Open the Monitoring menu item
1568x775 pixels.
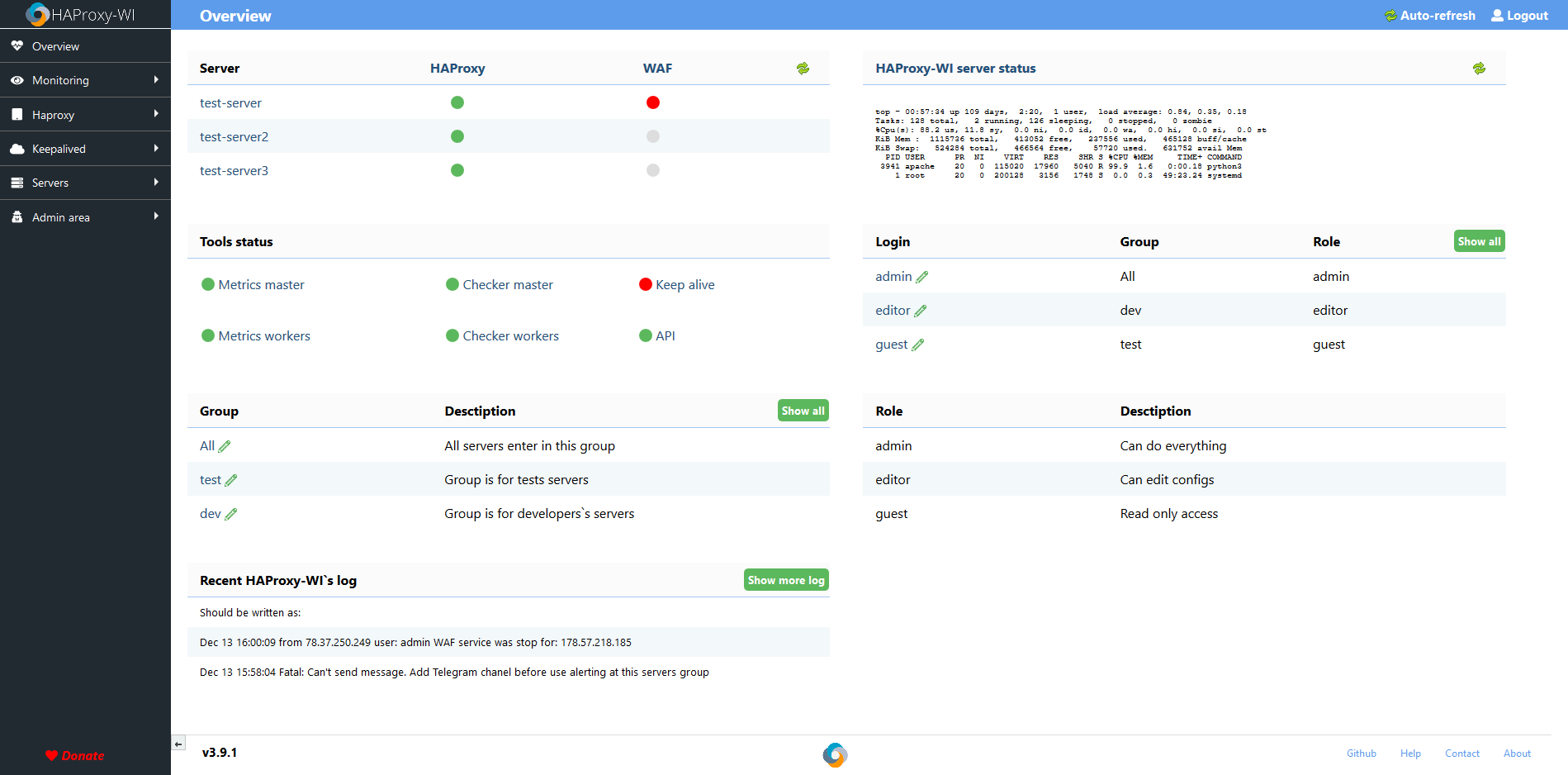[85, 80]
